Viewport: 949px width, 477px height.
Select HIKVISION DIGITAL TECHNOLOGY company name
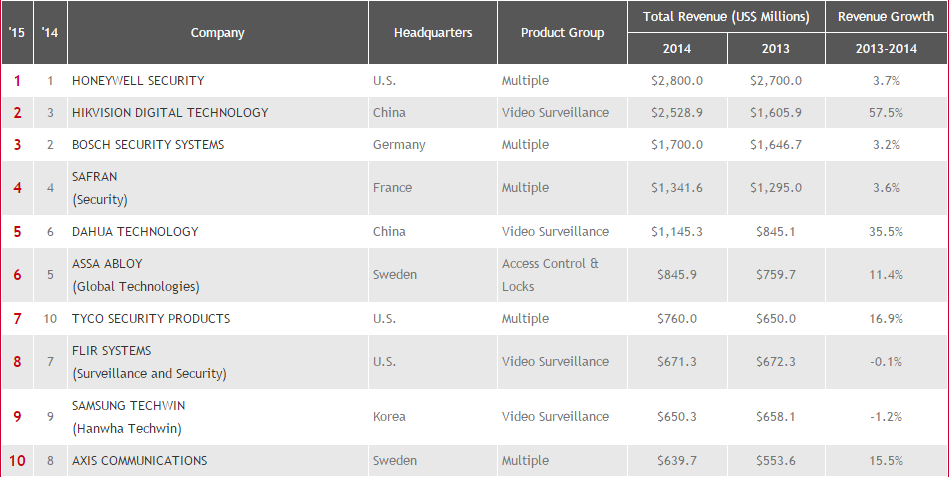pyautogui.click(x=170, y=113)
